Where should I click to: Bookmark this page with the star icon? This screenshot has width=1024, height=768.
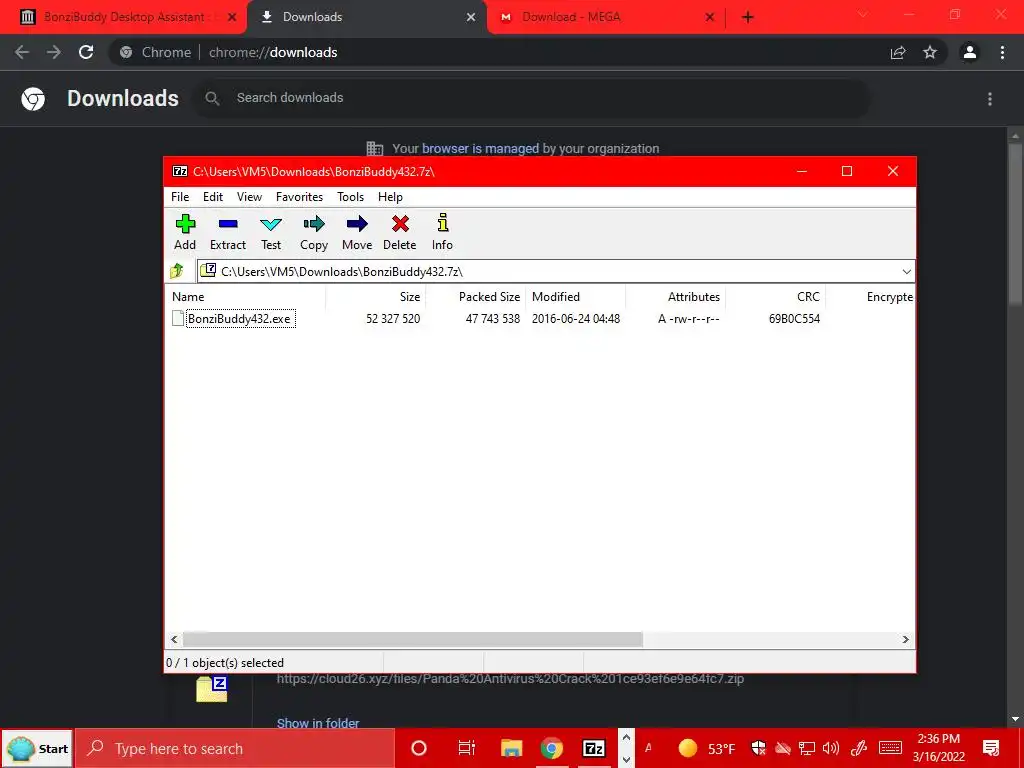point(930,52)
